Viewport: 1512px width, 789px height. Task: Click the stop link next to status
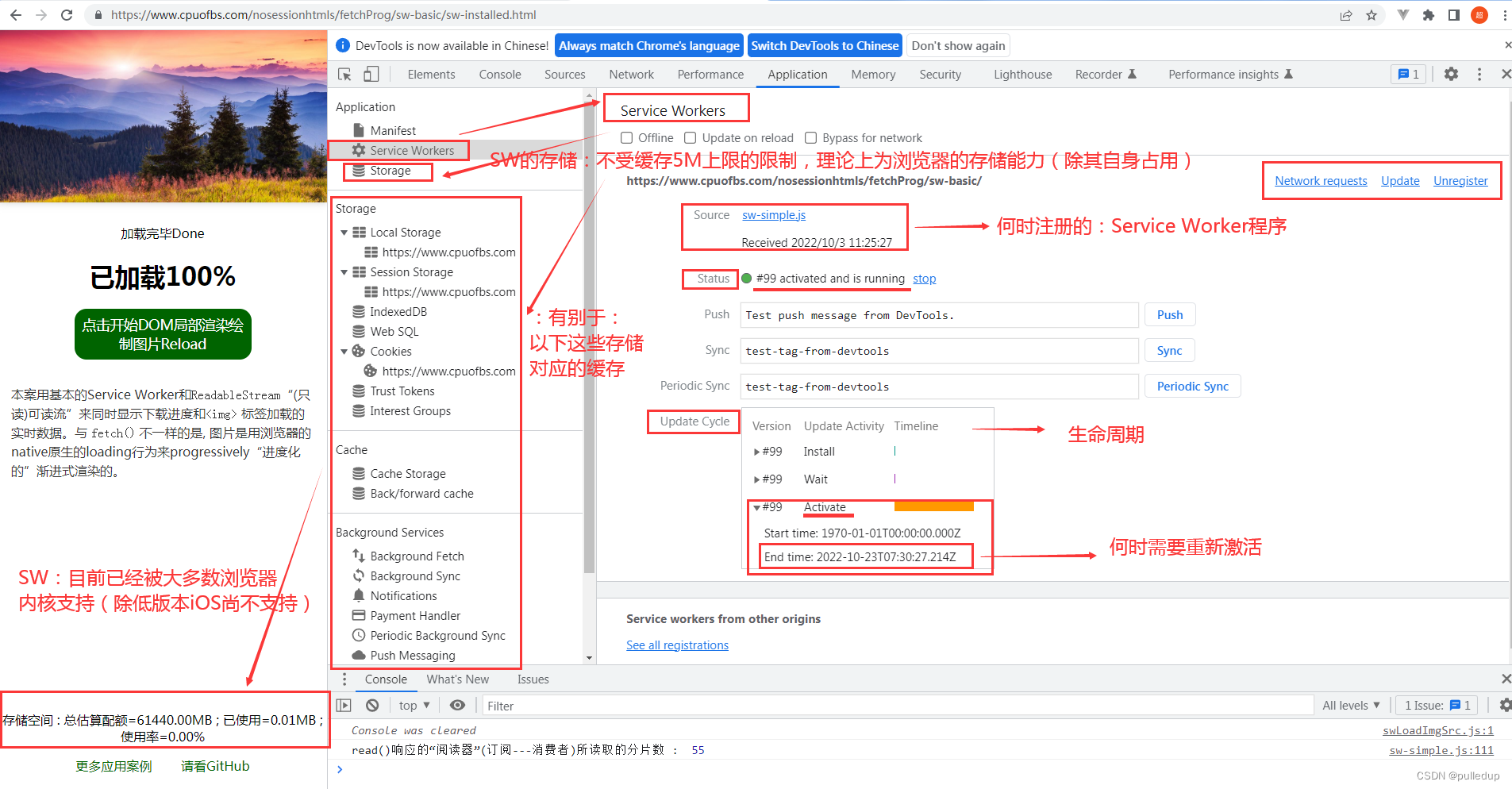(x=924, y=279)
